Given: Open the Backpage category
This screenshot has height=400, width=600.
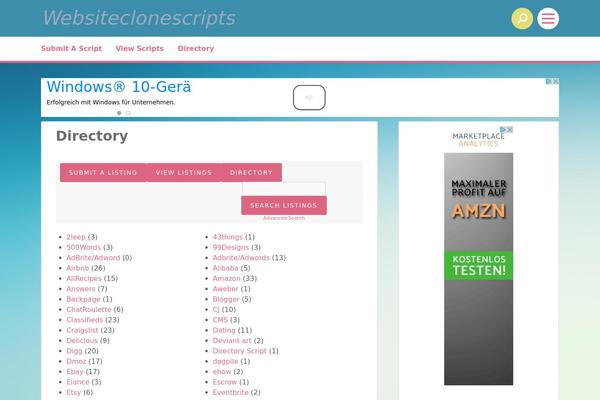Looking at the screenshot, I should coord(83,299).
